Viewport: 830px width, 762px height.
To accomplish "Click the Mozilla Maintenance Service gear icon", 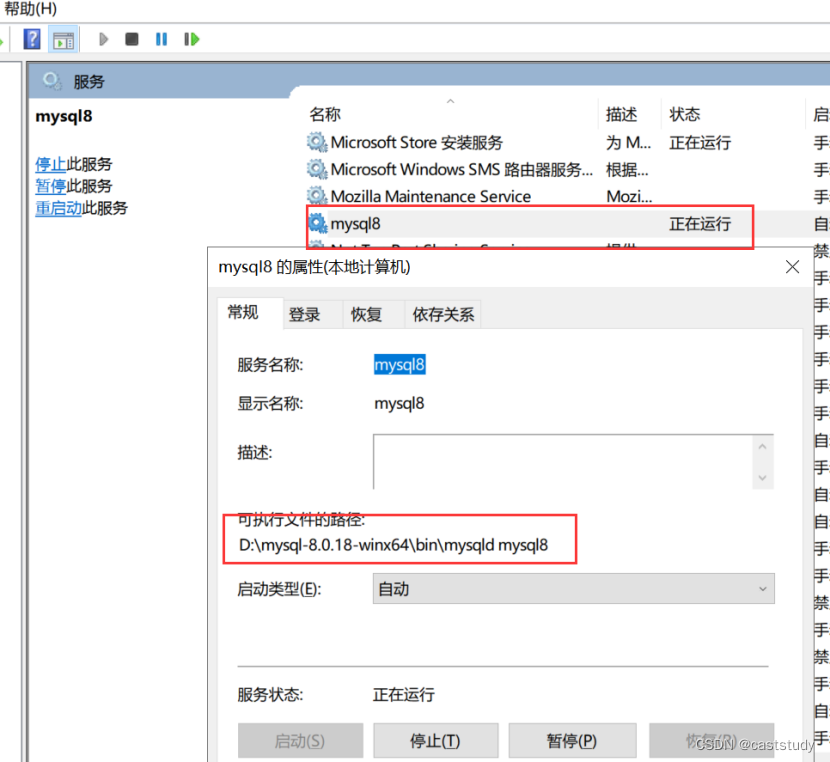I will (x=316, y=196).
